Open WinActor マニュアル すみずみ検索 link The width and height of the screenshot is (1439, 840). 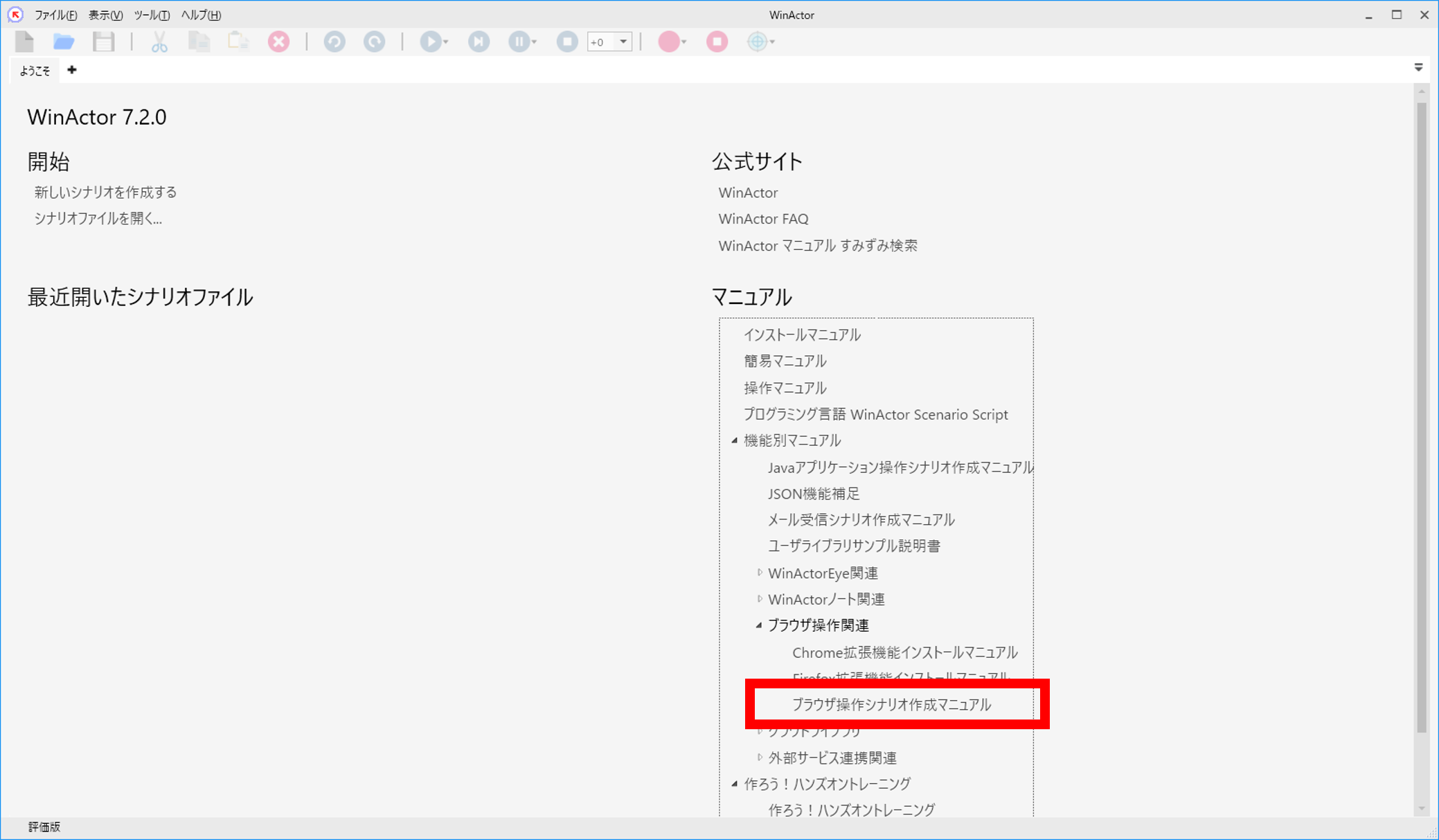point(818,246)
